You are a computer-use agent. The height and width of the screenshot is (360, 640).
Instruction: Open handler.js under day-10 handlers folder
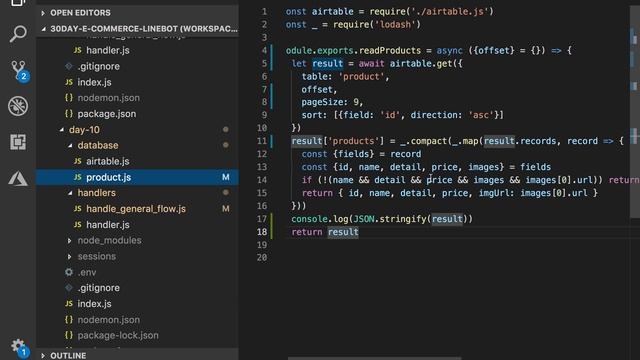108,224
